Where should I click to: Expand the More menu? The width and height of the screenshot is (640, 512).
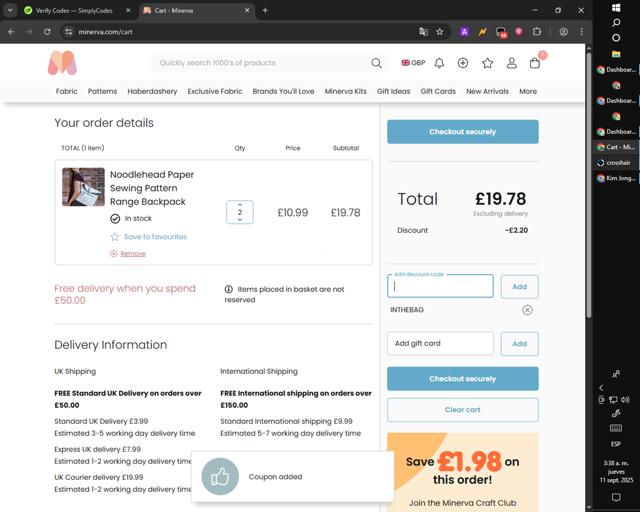(528, 91)
